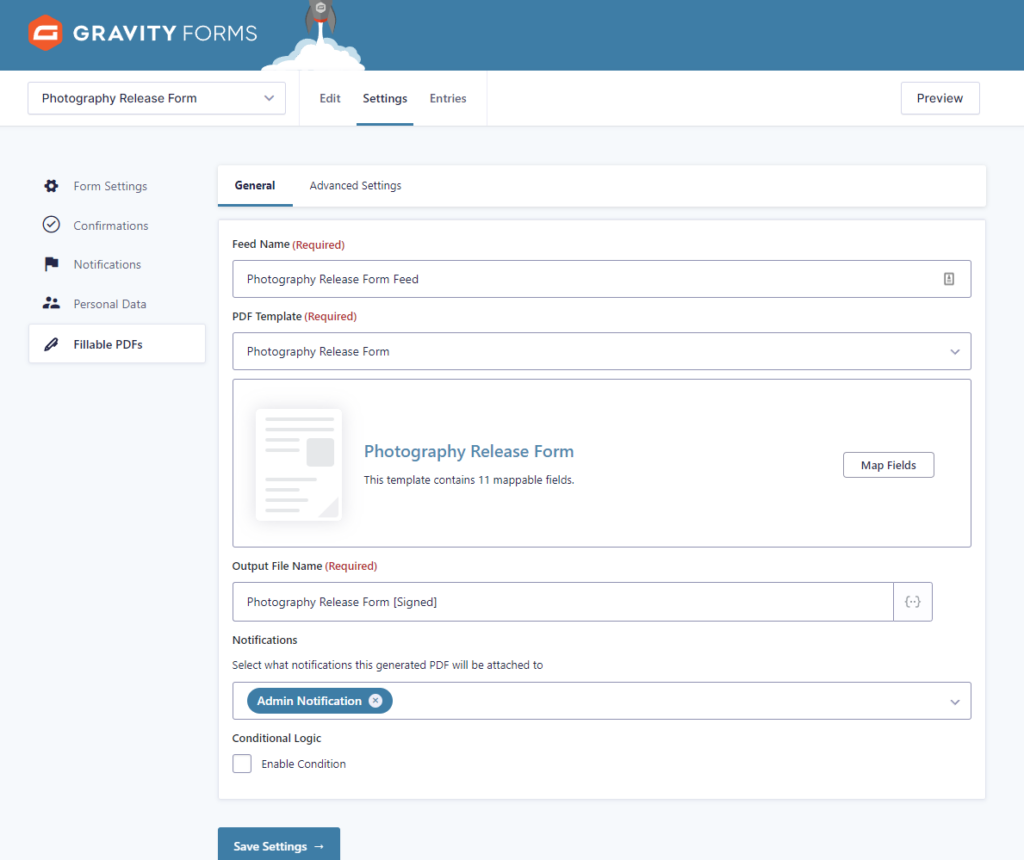The height and width of the screenshot is (860, 1024).
Task: Click the Personal Data people icon
Action: click(51, 303)
